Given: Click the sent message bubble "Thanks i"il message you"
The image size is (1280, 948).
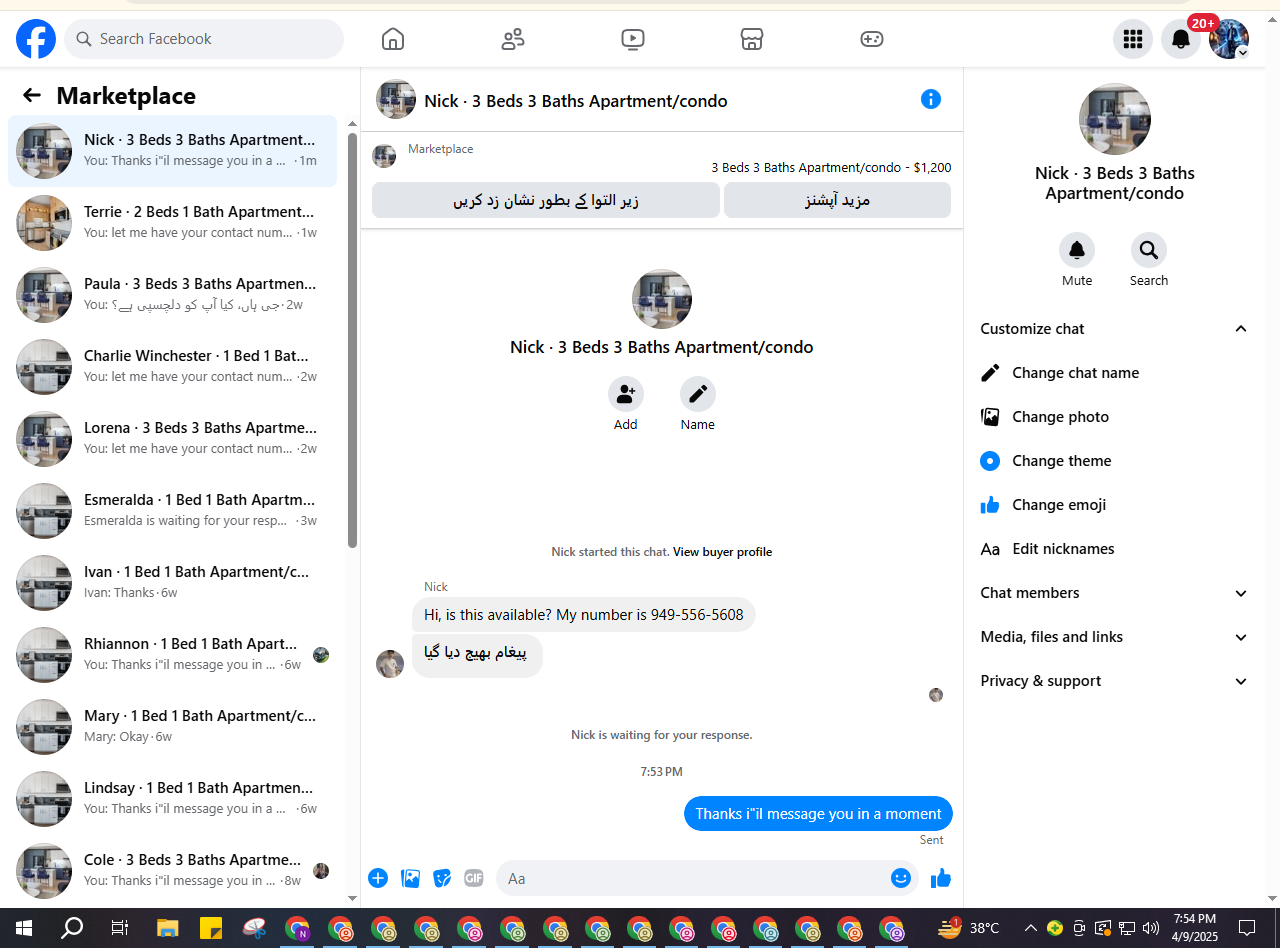Looking at the screenshot, I should click(x=818, y=814).
